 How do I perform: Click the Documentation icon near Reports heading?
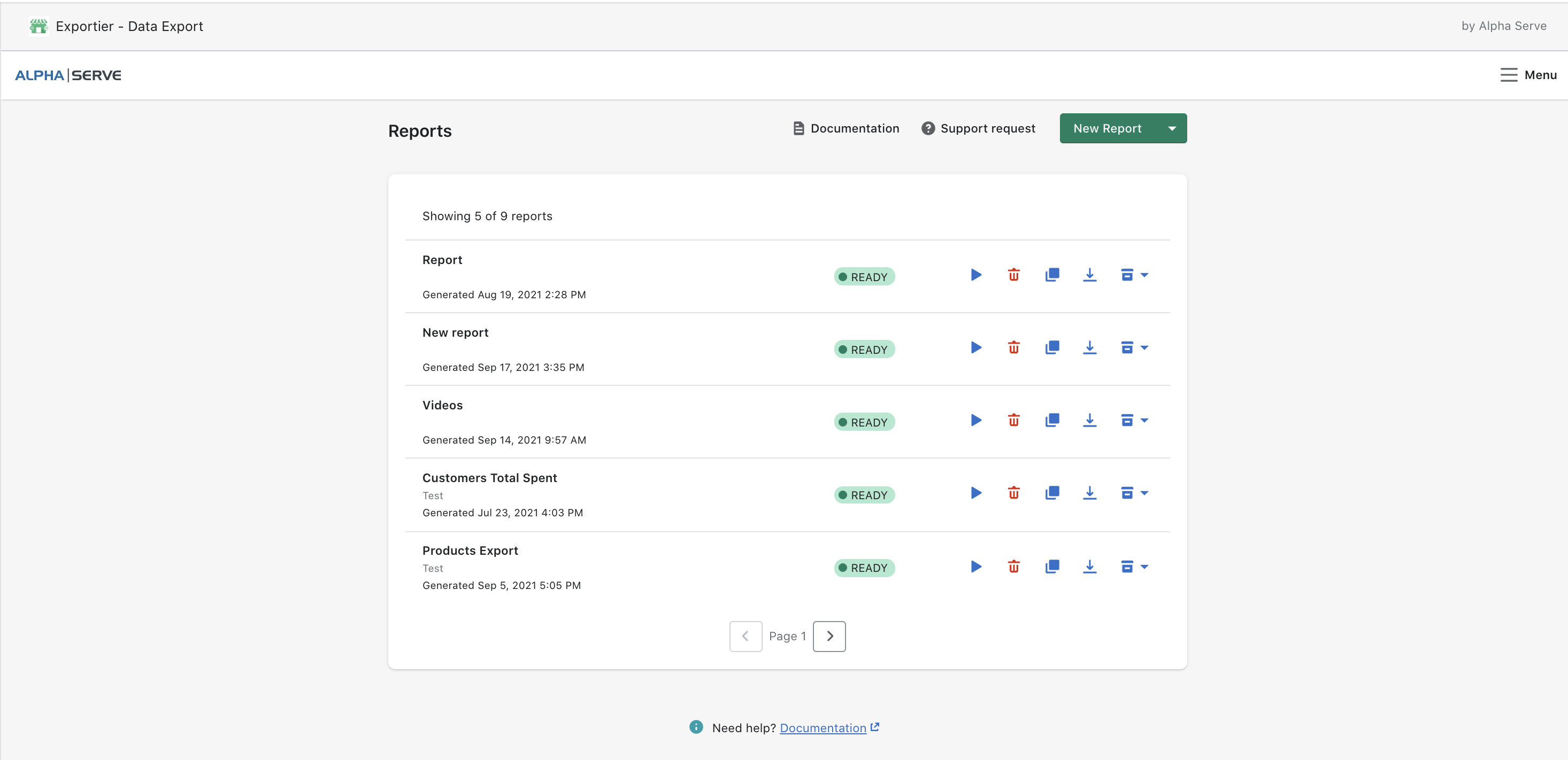[797, 128]
